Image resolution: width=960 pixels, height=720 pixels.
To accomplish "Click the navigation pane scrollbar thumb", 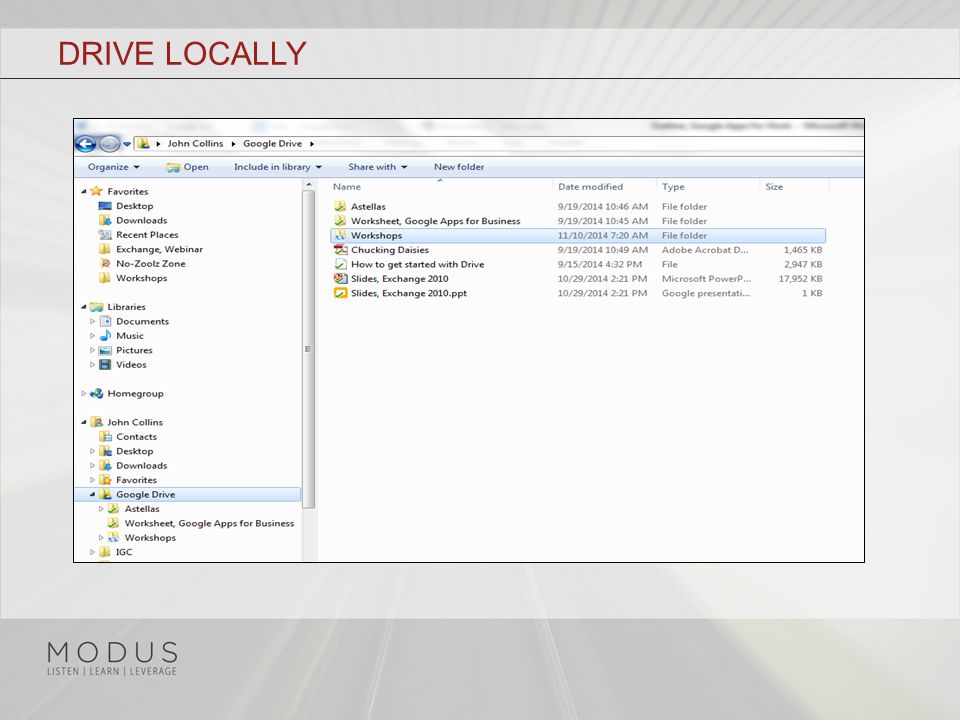I will pyautogui.click(x=309, y=349).
